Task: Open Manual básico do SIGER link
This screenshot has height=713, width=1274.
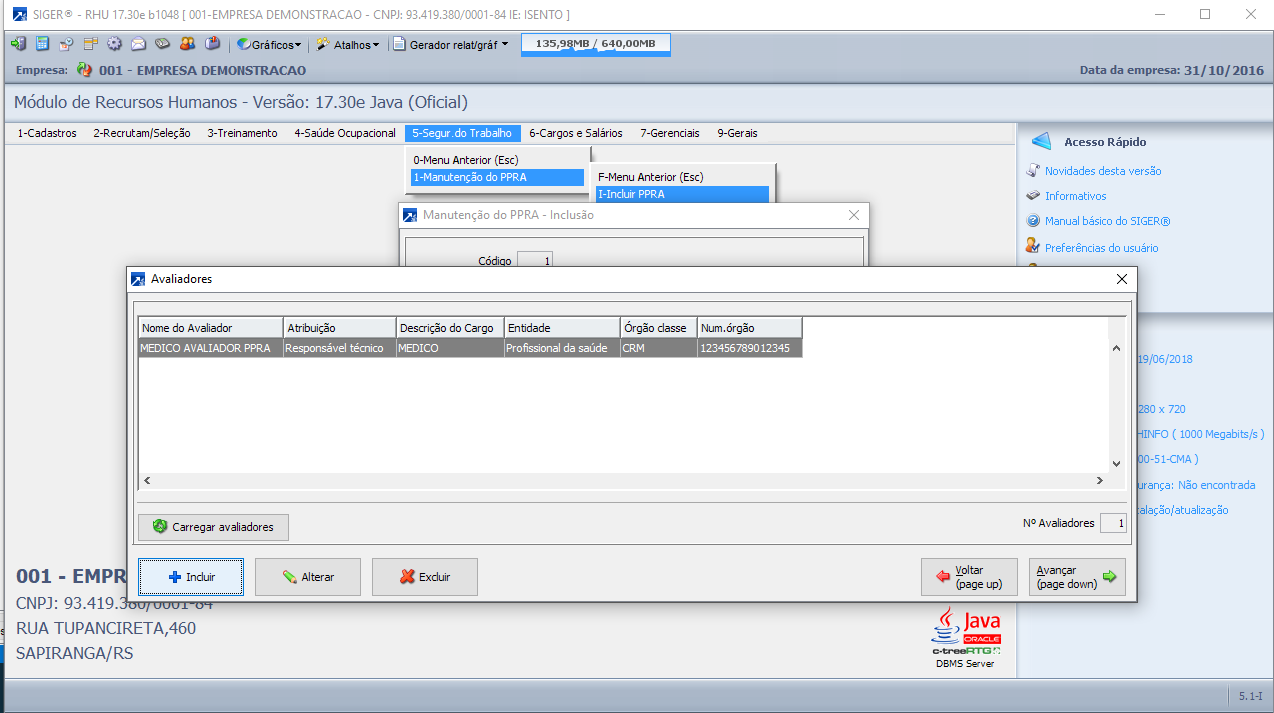Action: (1108, 221)
